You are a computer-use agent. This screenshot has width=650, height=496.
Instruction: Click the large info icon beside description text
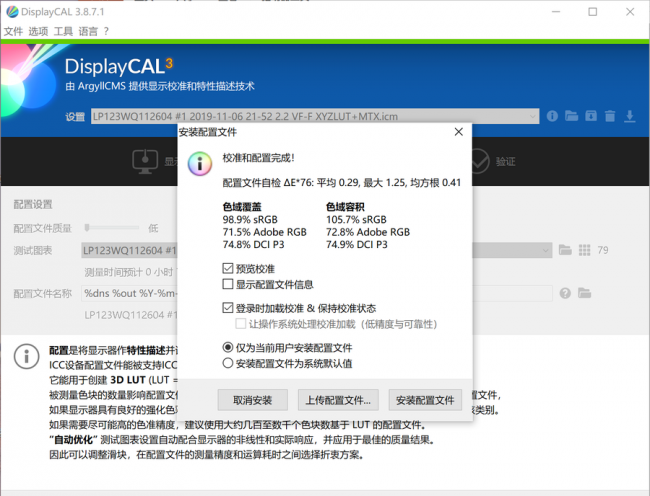point(27,356)
